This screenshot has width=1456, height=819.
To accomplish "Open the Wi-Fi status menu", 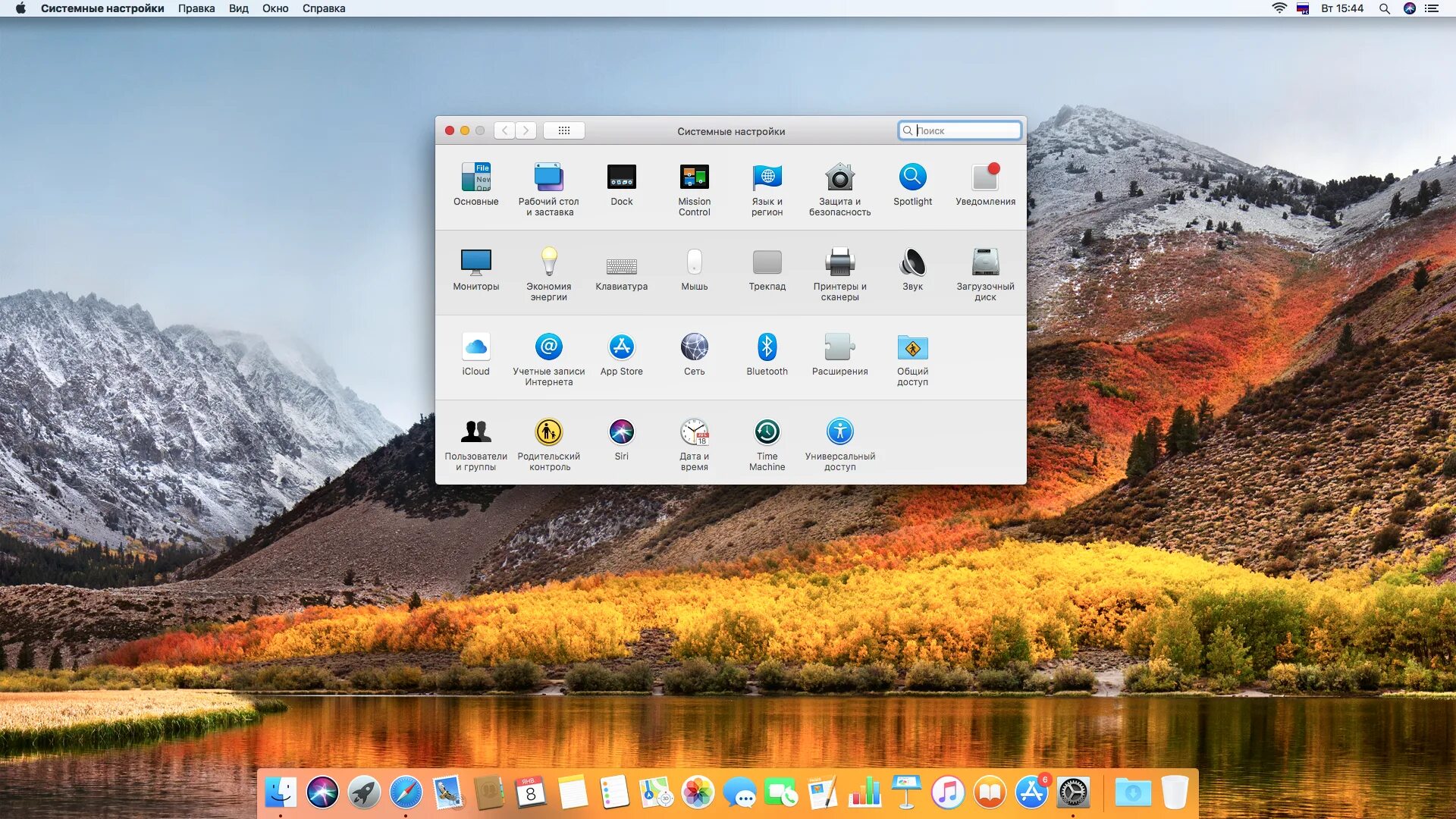I will click(1279, 8).
